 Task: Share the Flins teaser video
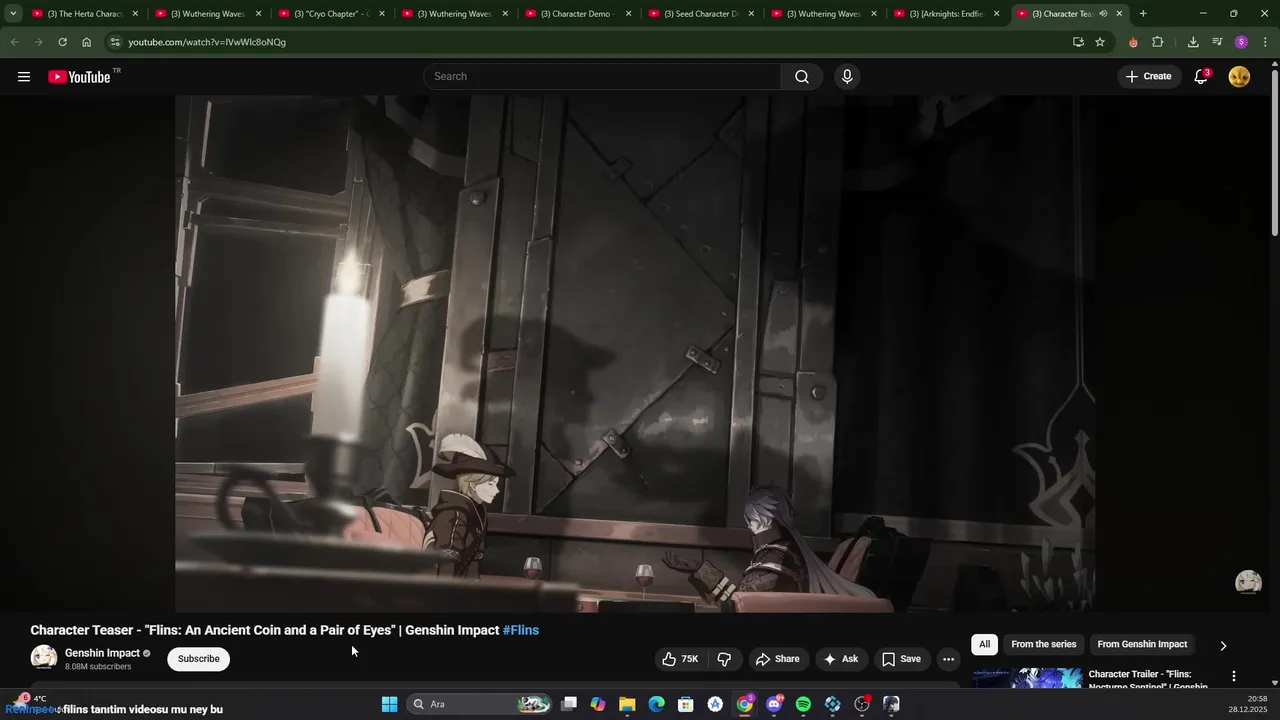[778, 659]
